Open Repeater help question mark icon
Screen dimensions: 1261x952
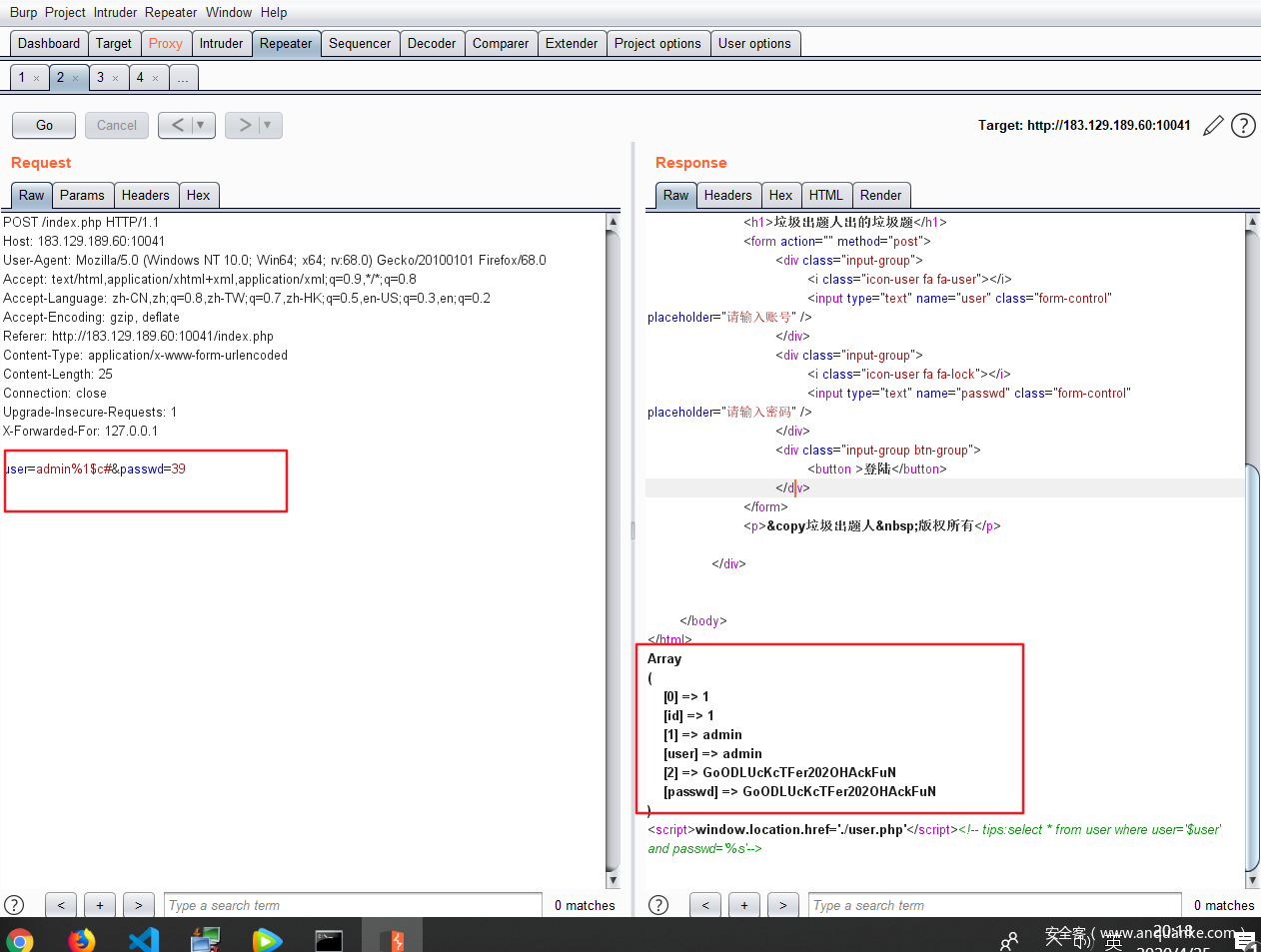[x=1243, y=126]
